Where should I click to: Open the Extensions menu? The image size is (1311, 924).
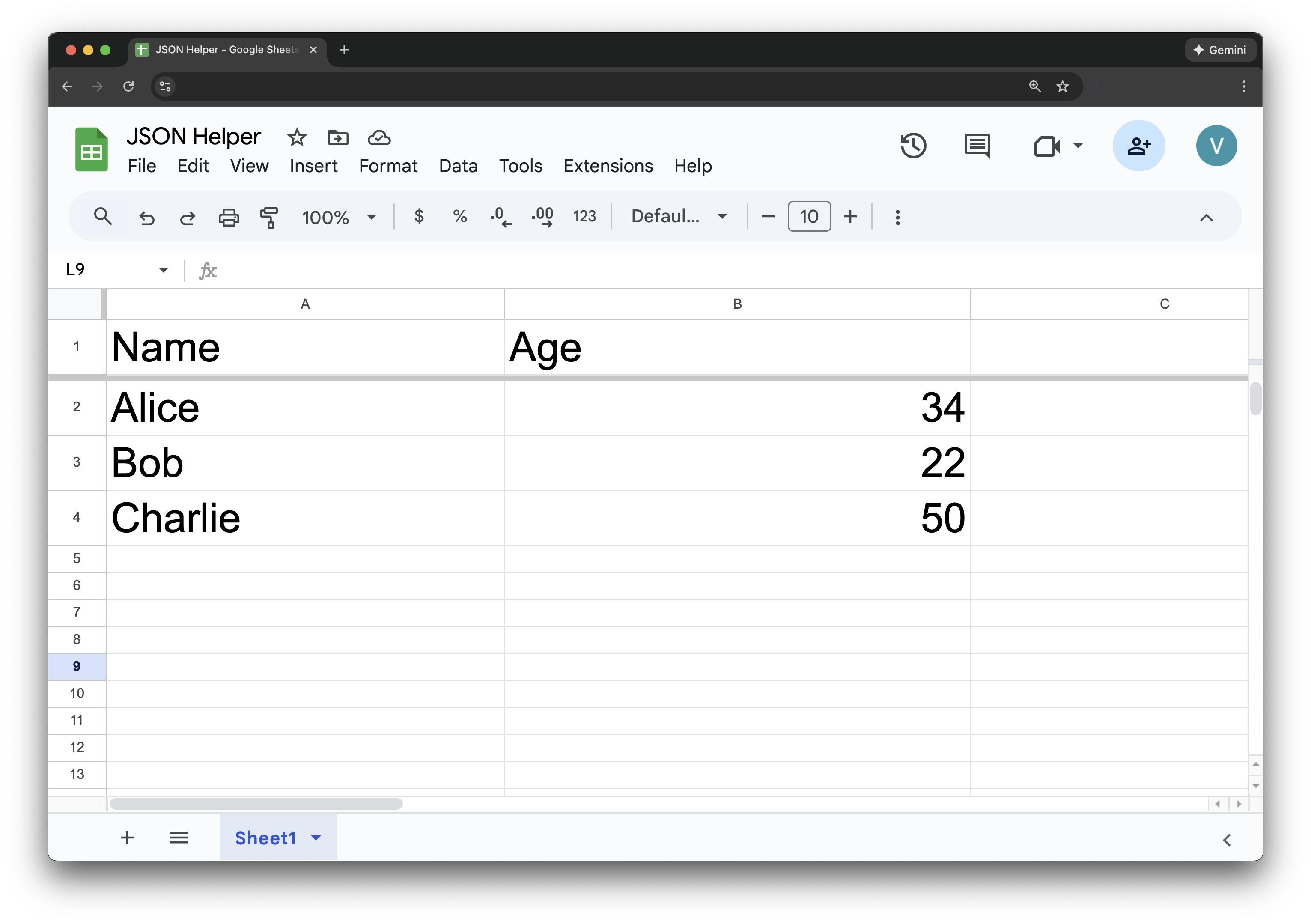(608, 166)
